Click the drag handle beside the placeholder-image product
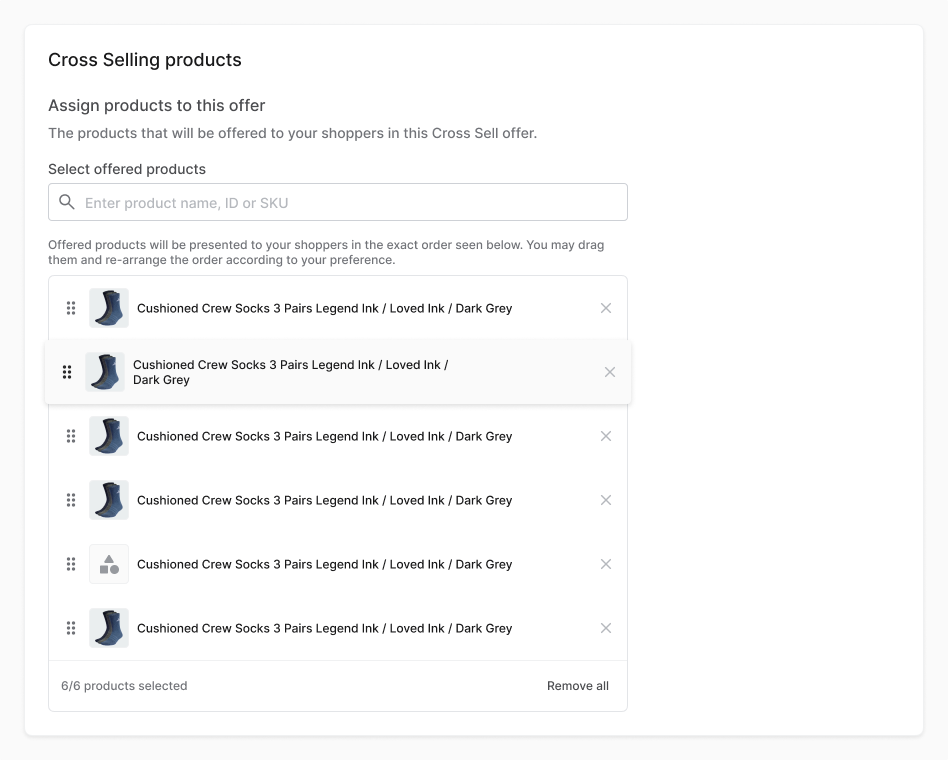The image size is (948, 760). pyautogui.click(x=71, y=564)
